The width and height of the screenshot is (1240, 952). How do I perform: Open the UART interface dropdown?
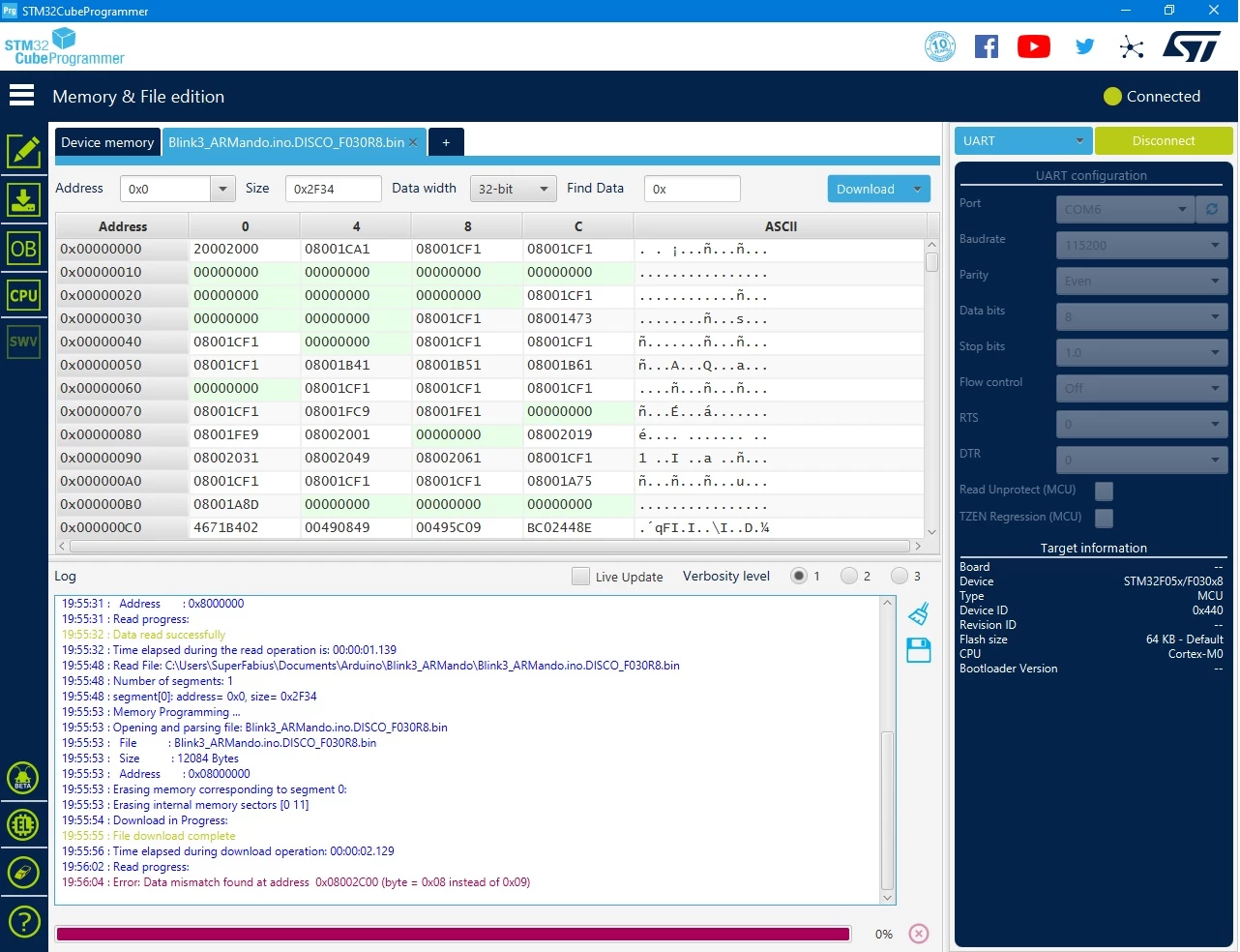[x=1023, y=141]
